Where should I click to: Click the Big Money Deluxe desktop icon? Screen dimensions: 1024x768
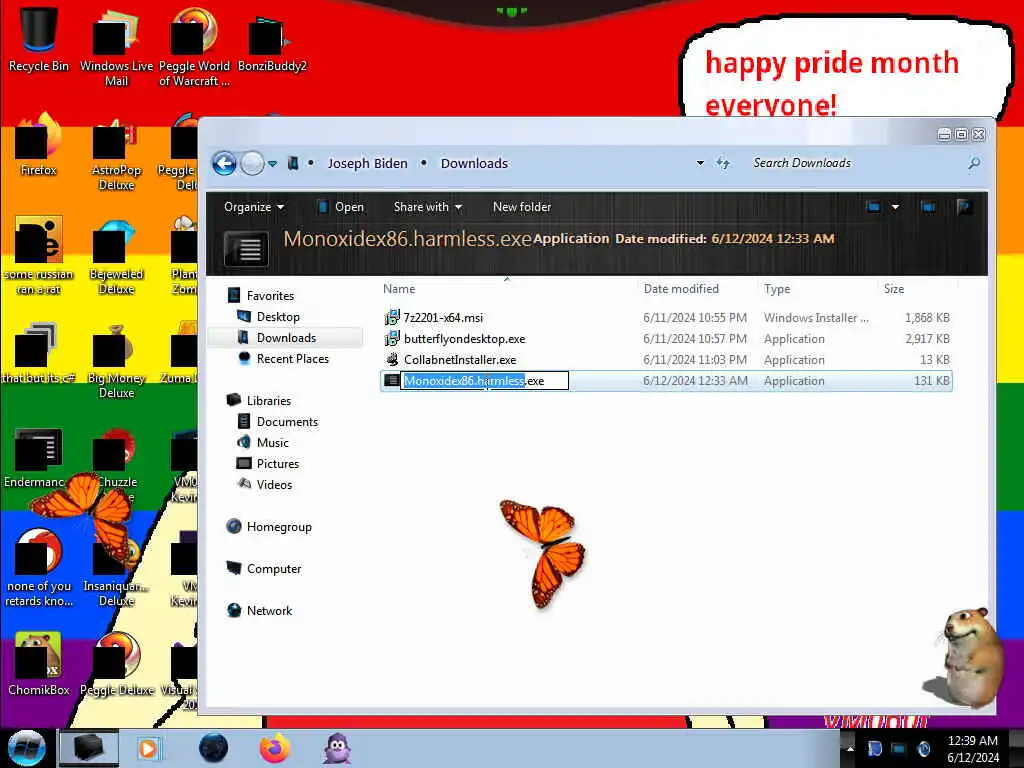click(x=116, y=361)
